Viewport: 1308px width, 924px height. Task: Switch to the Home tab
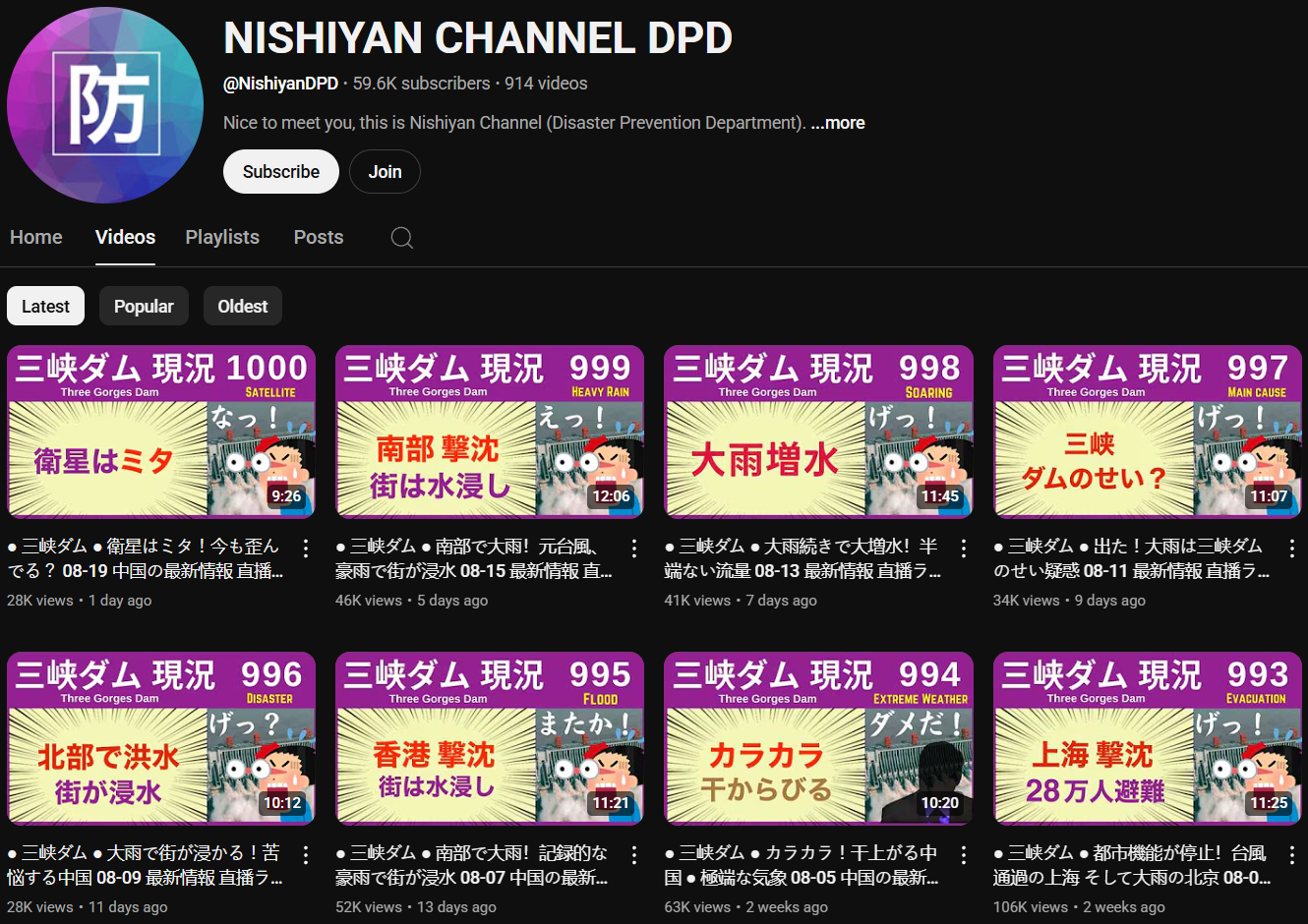point(36,237)
